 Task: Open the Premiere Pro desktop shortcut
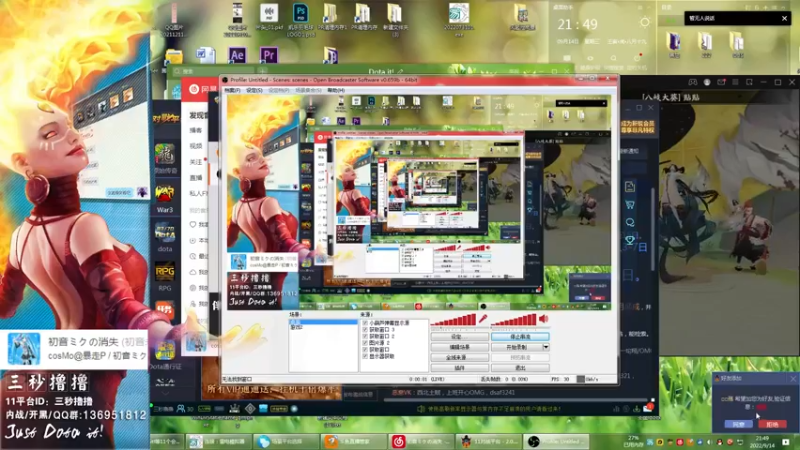269,55
